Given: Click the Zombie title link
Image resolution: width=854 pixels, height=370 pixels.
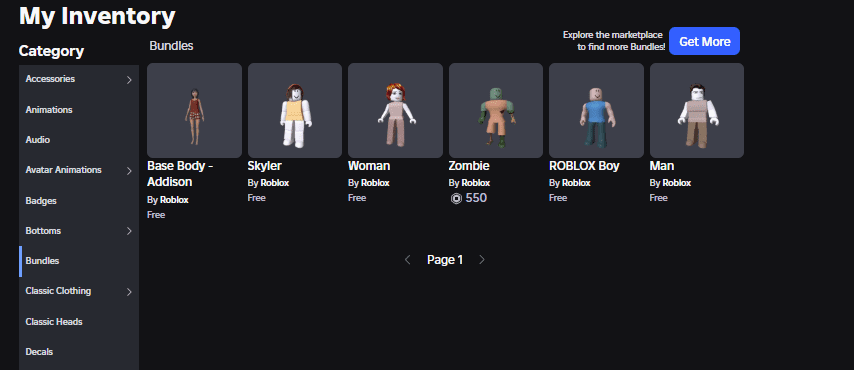Looking at the screenshot, I should pos(469,166).
